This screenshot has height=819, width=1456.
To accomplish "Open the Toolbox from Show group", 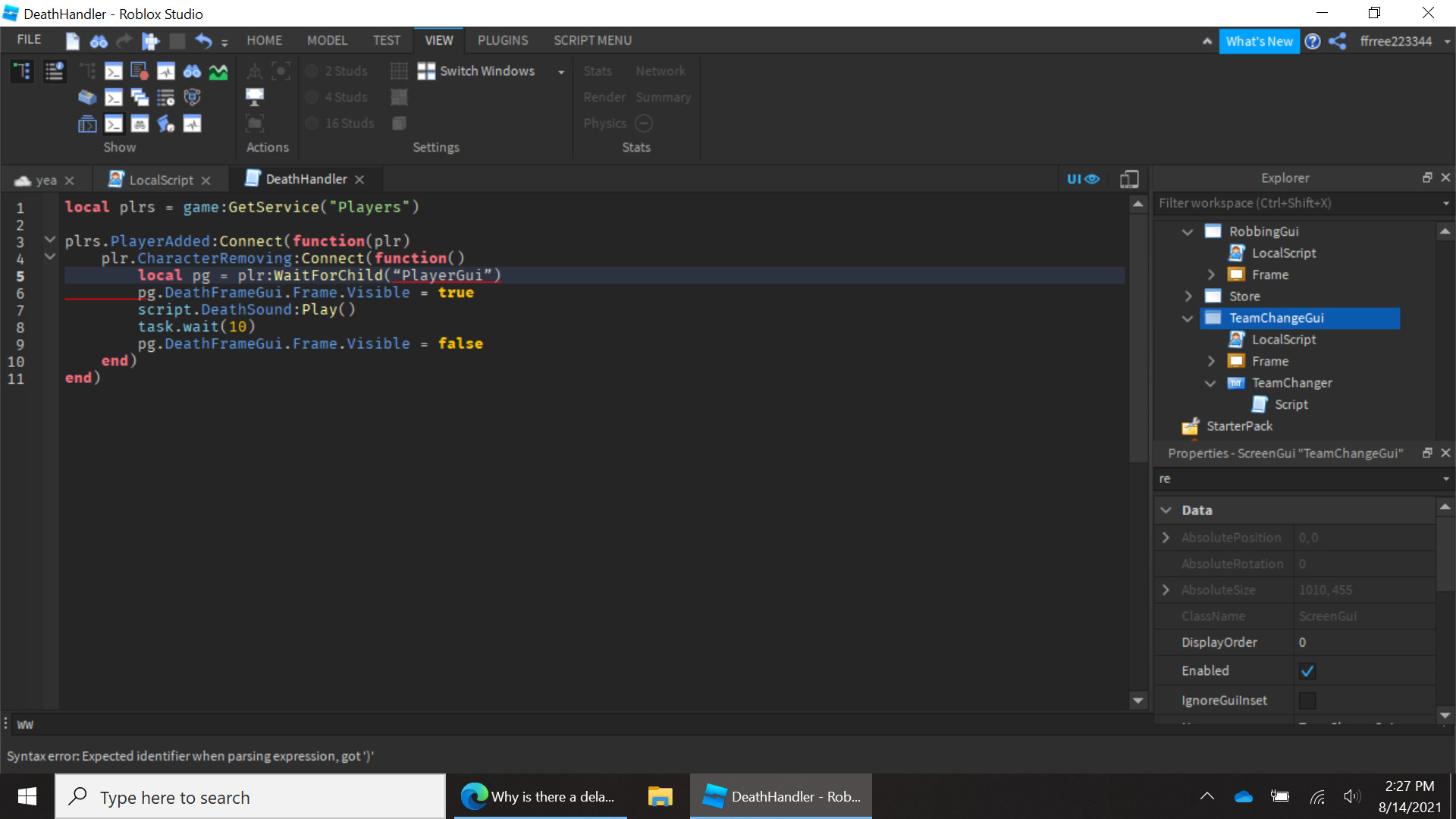I will 87,97.
